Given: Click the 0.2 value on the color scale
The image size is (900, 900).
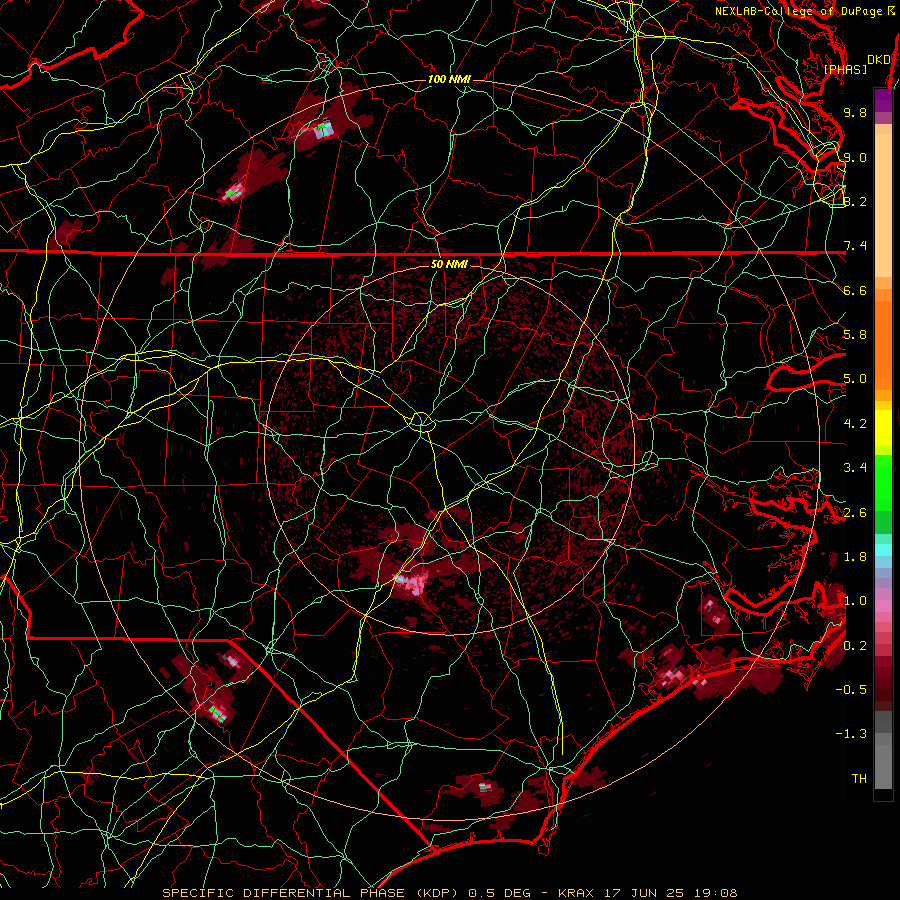Looking at the screenshot, I should click(855, 646).
